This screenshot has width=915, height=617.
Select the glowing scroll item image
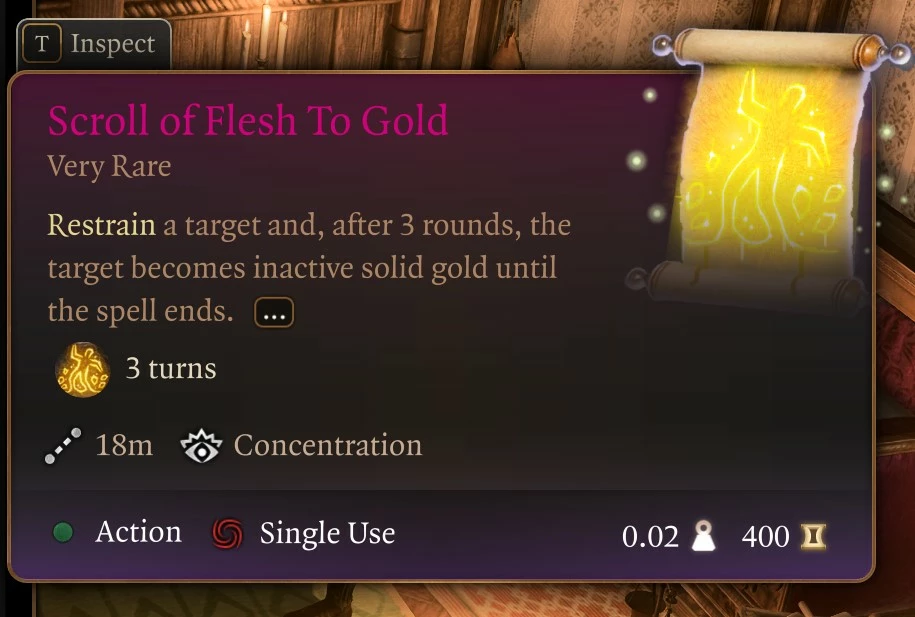pyautogui.click(x=770, y=169)
